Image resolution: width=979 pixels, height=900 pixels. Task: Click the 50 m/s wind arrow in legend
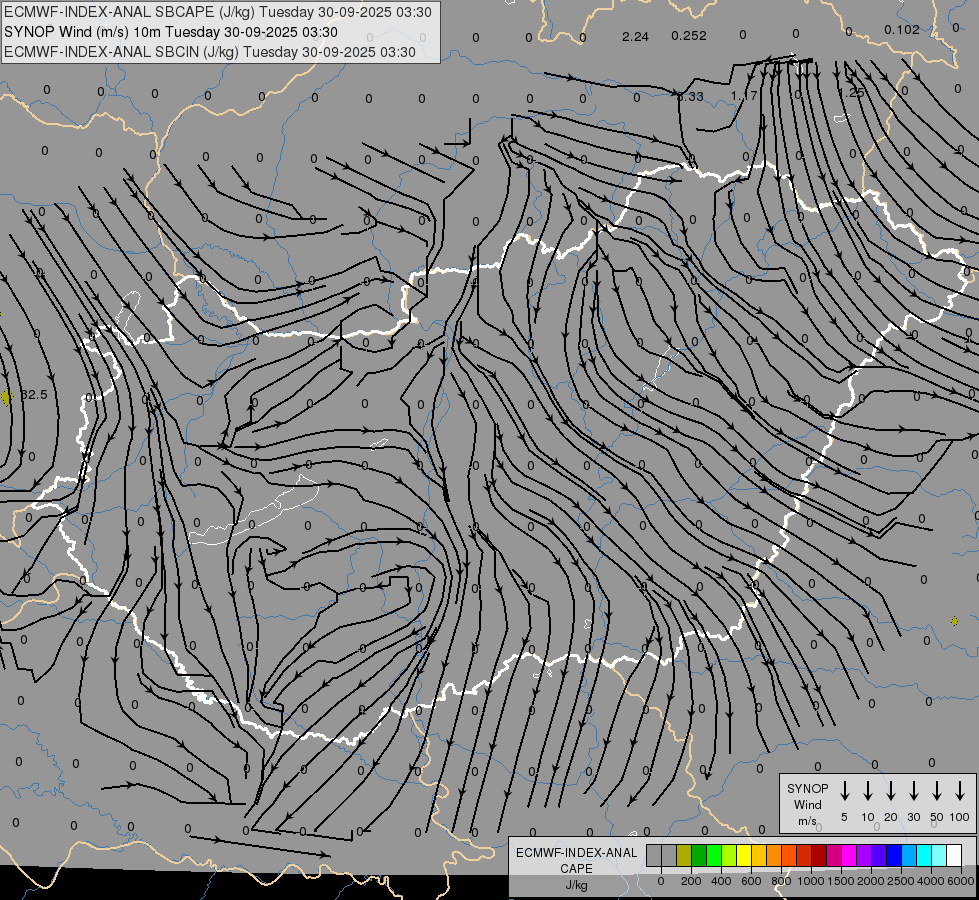(x=937, y=791)
